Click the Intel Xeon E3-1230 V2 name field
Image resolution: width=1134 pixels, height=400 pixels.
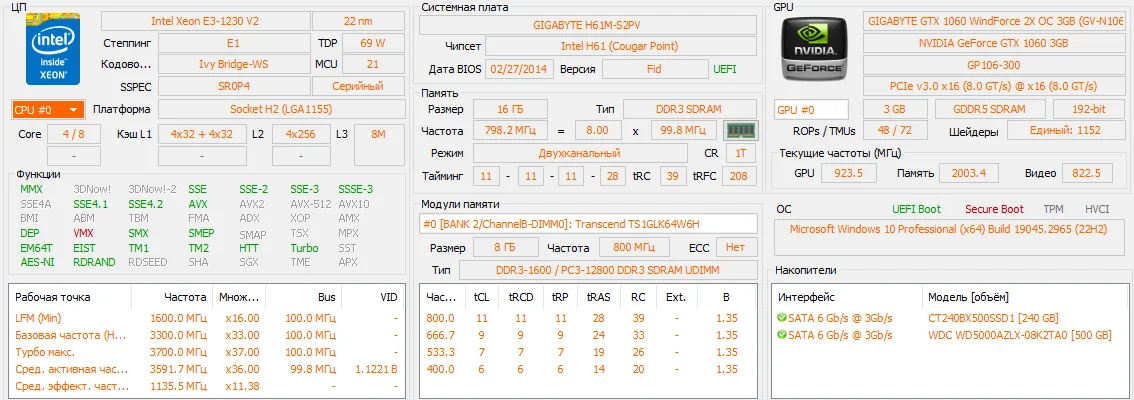click(x=205, y=21)
